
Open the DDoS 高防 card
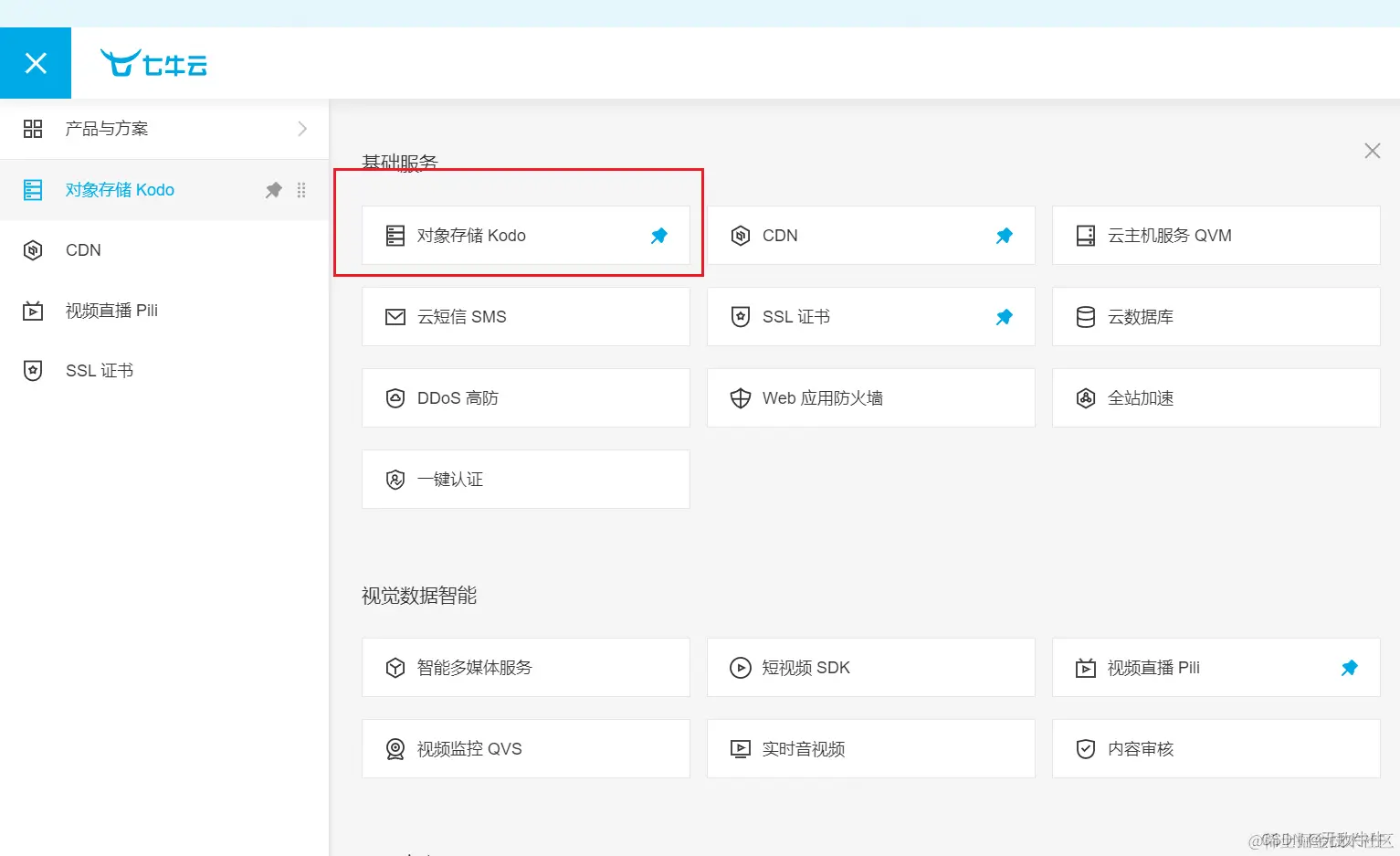pyautogui.click(x=526, y=398)
